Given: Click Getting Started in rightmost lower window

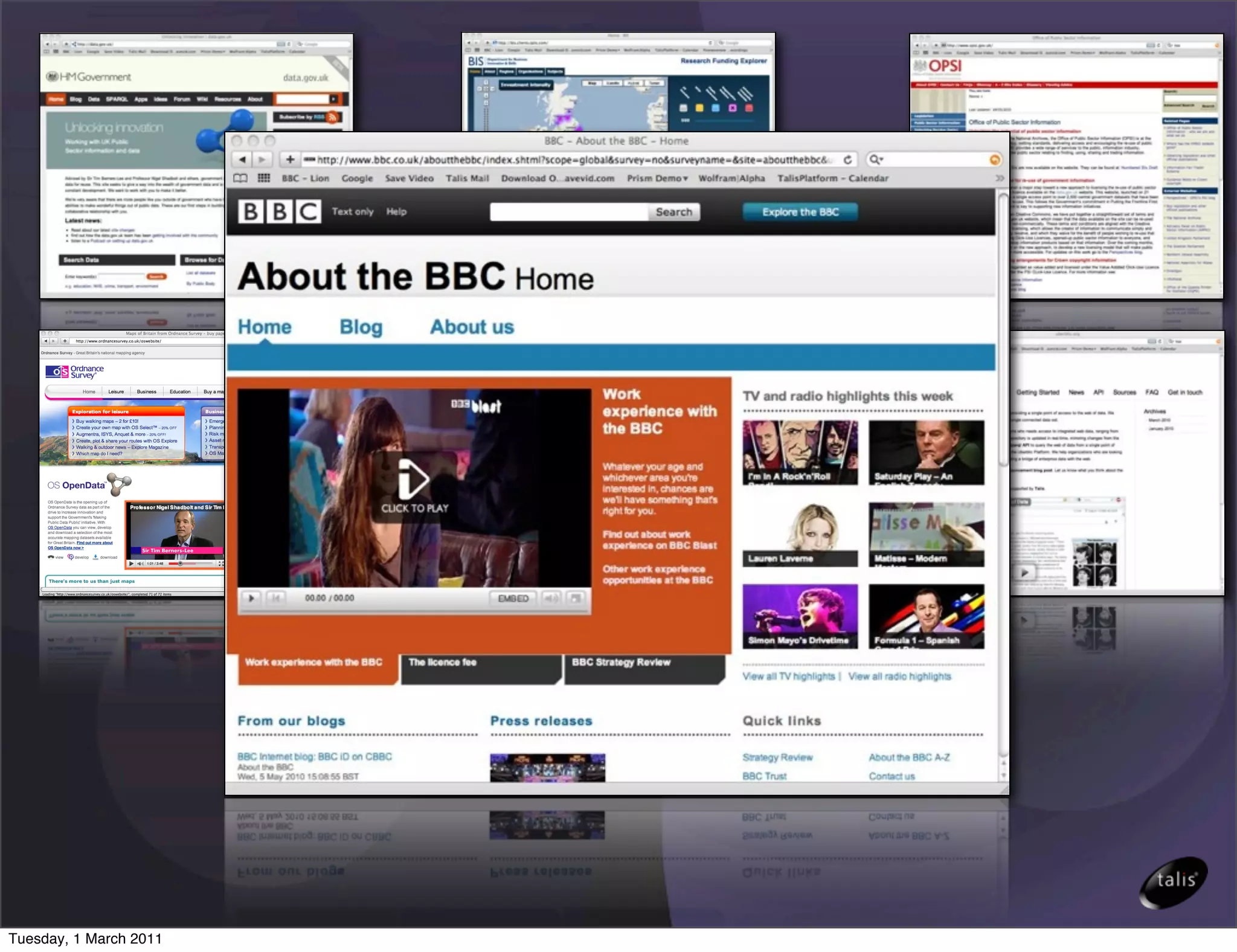Looking at the screenshot, I should (1038, 393).
